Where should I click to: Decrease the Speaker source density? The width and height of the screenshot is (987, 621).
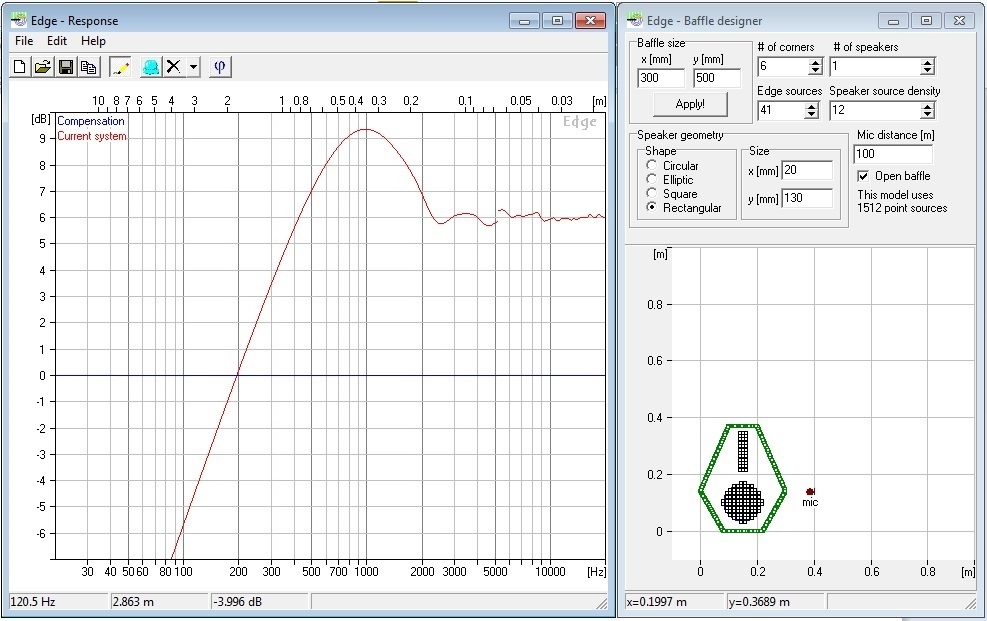[x=927, y=115]
